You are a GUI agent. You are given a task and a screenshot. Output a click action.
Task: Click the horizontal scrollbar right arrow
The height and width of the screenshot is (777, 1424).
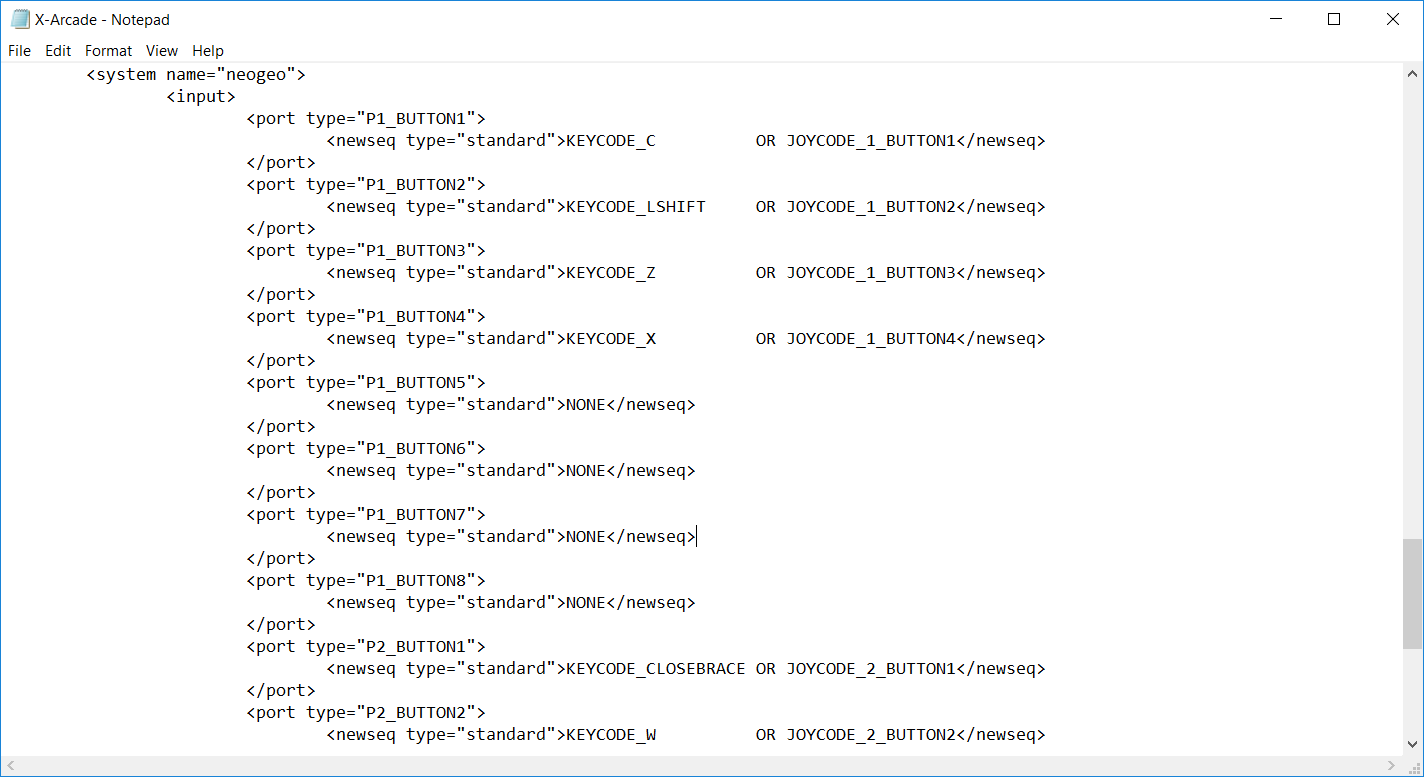point(1392,765)
